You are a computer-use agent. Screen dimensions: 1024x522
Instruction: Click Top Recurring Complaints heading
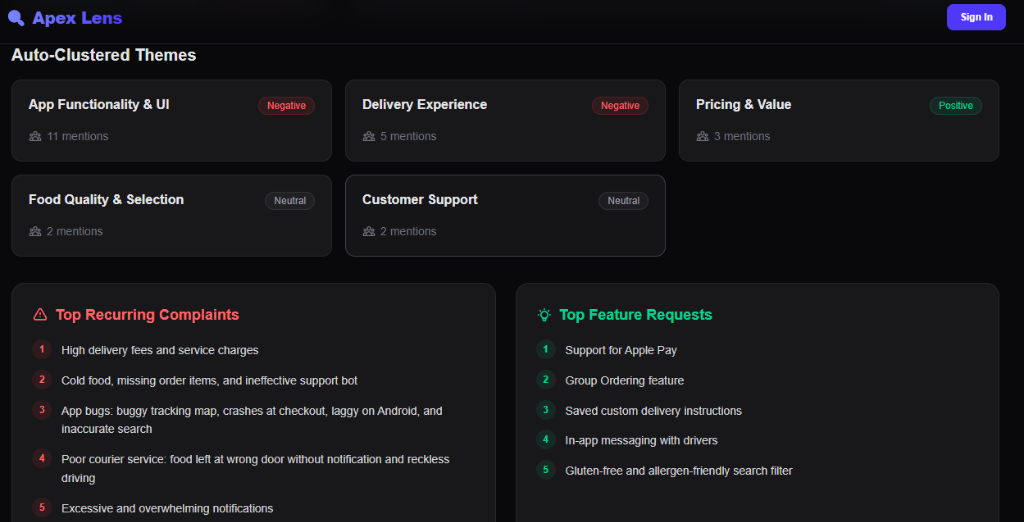[148, 315]
